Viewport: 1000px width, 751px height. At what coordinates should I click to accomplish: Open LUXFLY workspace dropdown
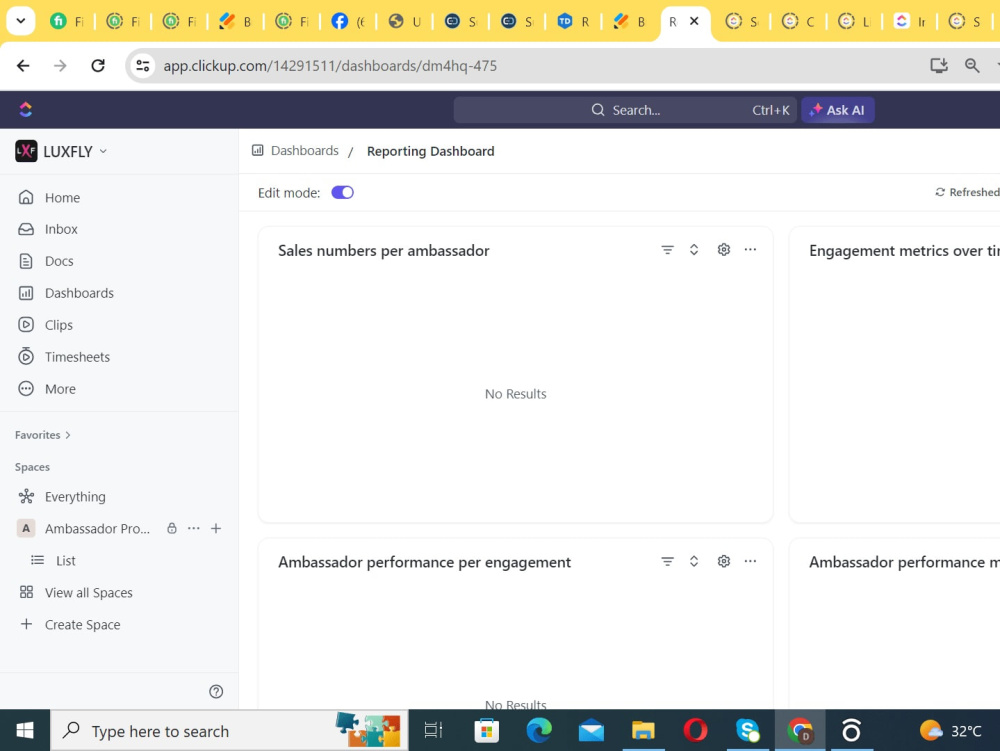(x=61, y=152)
